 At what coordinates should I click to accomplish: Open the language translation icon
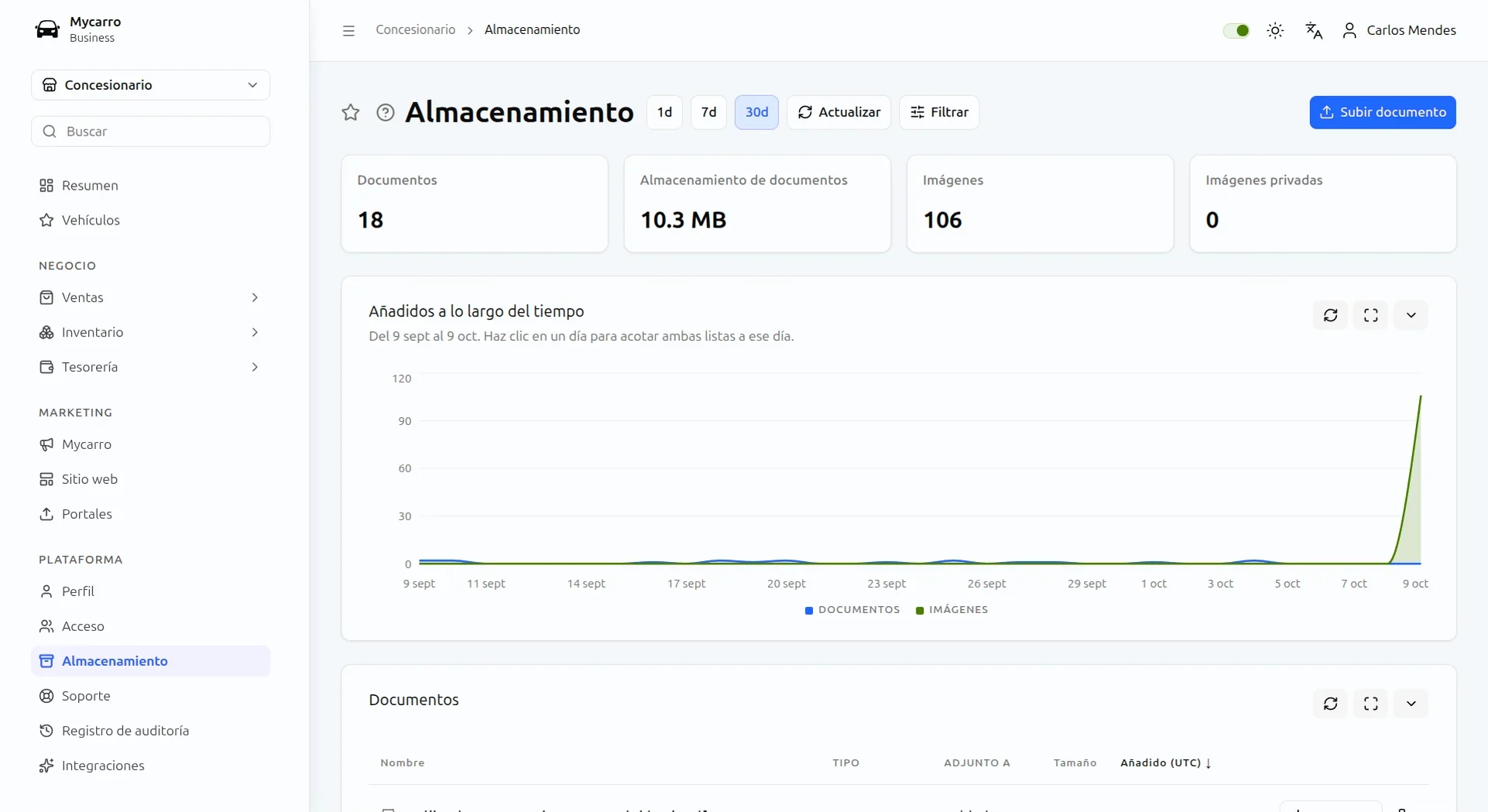[1314, 30]
